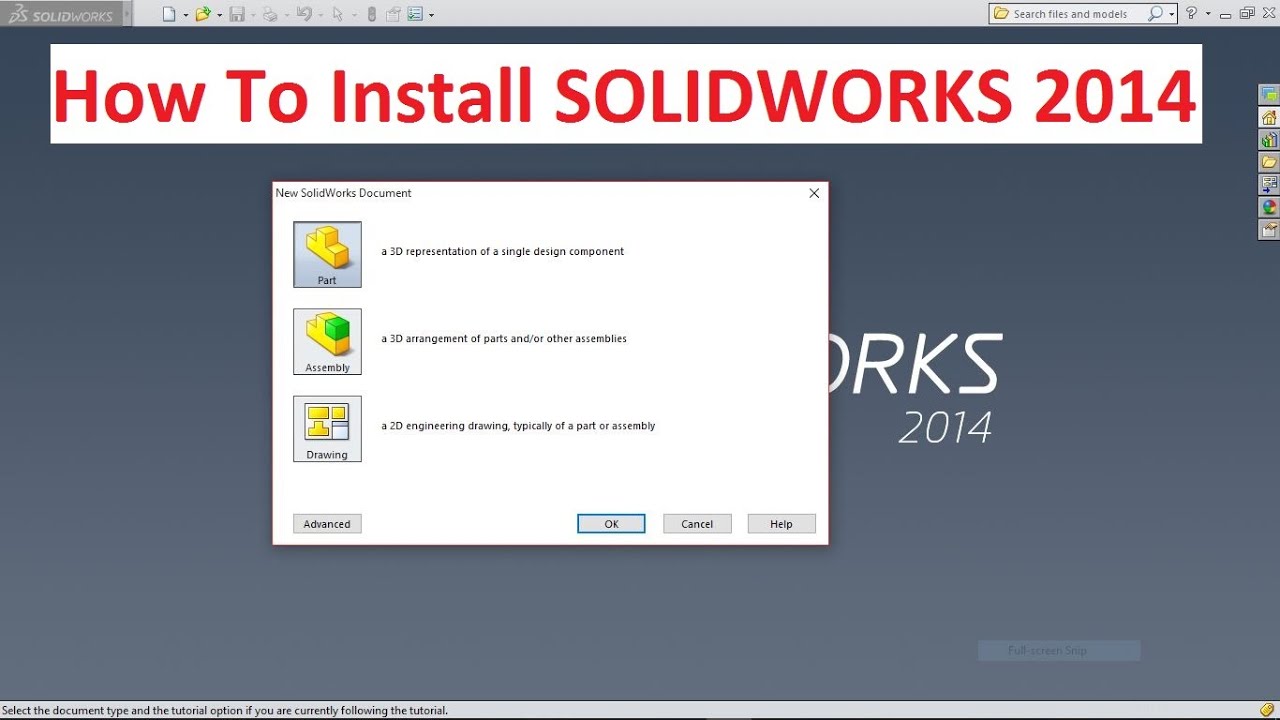
Task: Open the Options checklist icon
Action: click(x=415, y=14)
